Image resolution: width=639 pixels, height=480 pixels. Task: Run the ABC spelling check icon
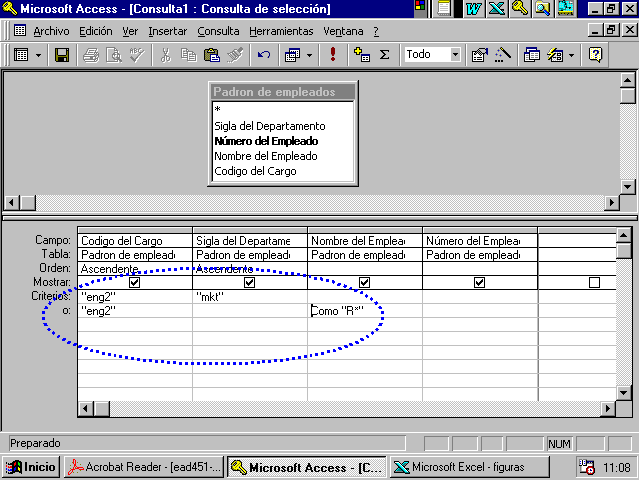tap(137, 55)
